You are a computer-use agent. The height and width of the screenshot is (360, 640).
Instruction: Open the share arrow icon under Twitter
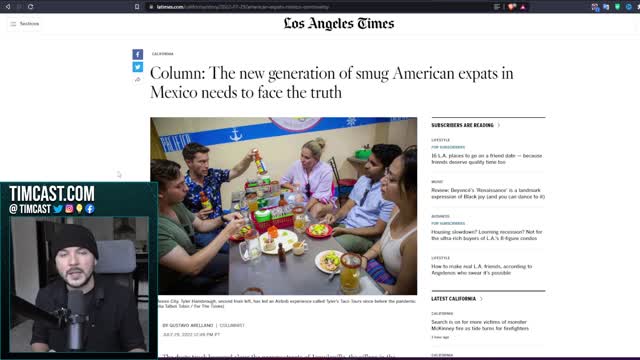click(138, 80)
